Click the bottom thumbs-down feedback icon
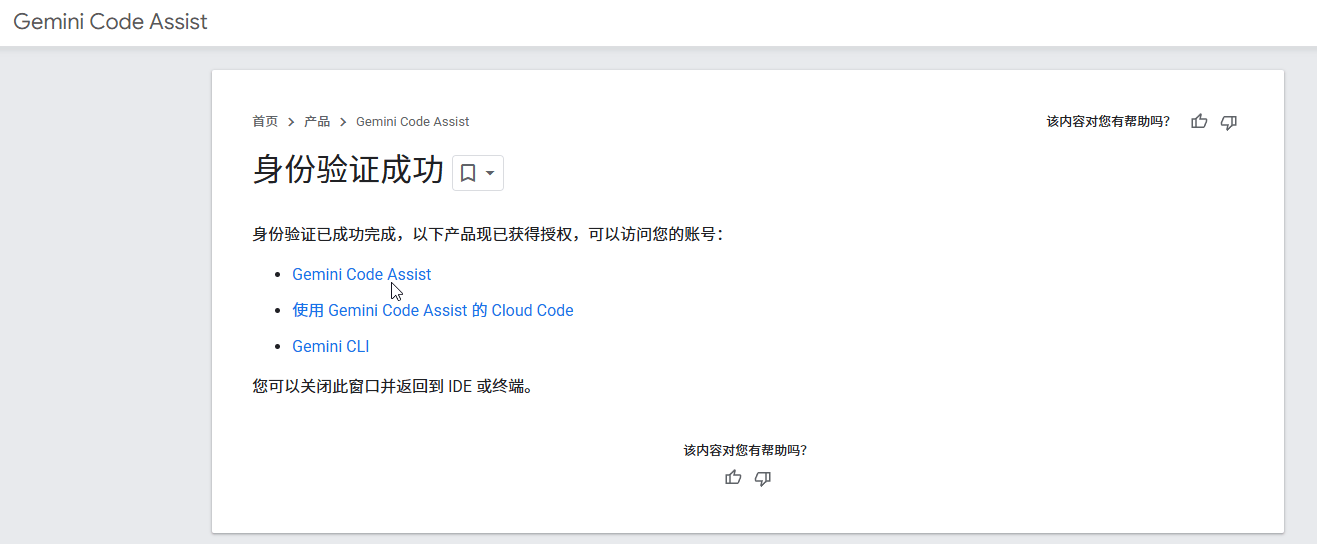Viewport: 1317px width, 544px height. (763, 478)
